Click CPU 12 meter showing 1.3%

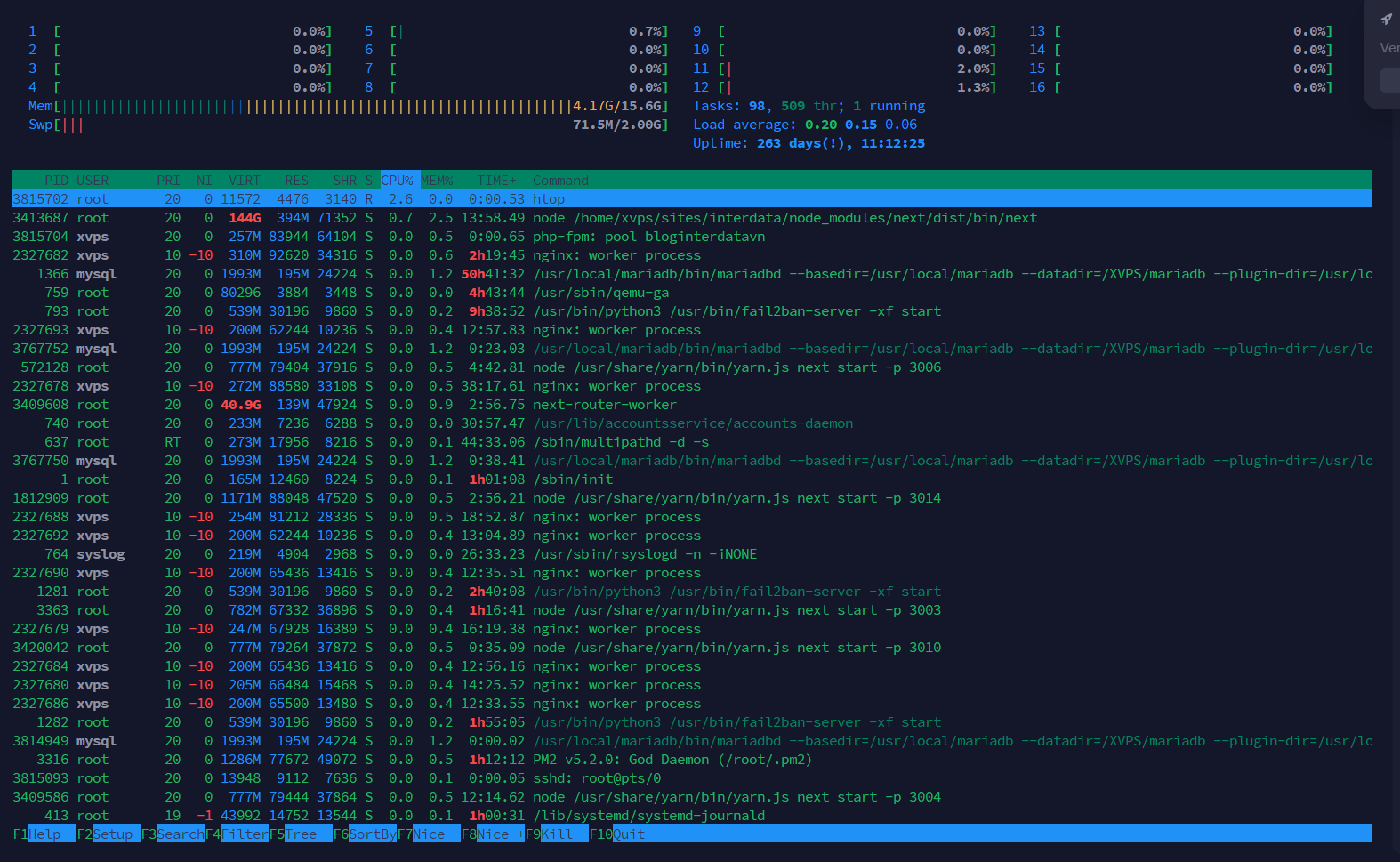tap(844, 87)
